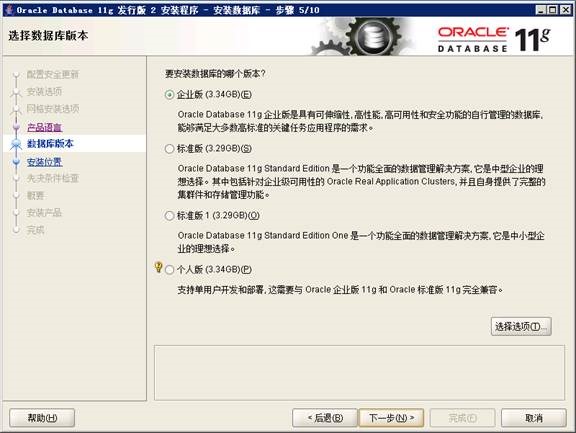
Task: Select the 数据库版本 step in sidebar
Action: 50,144
